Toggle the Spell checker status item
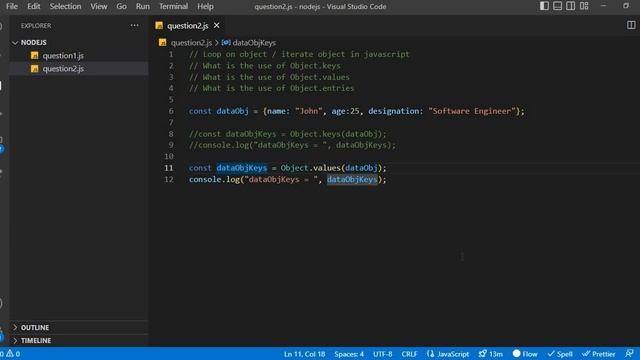 coord(560,354)
